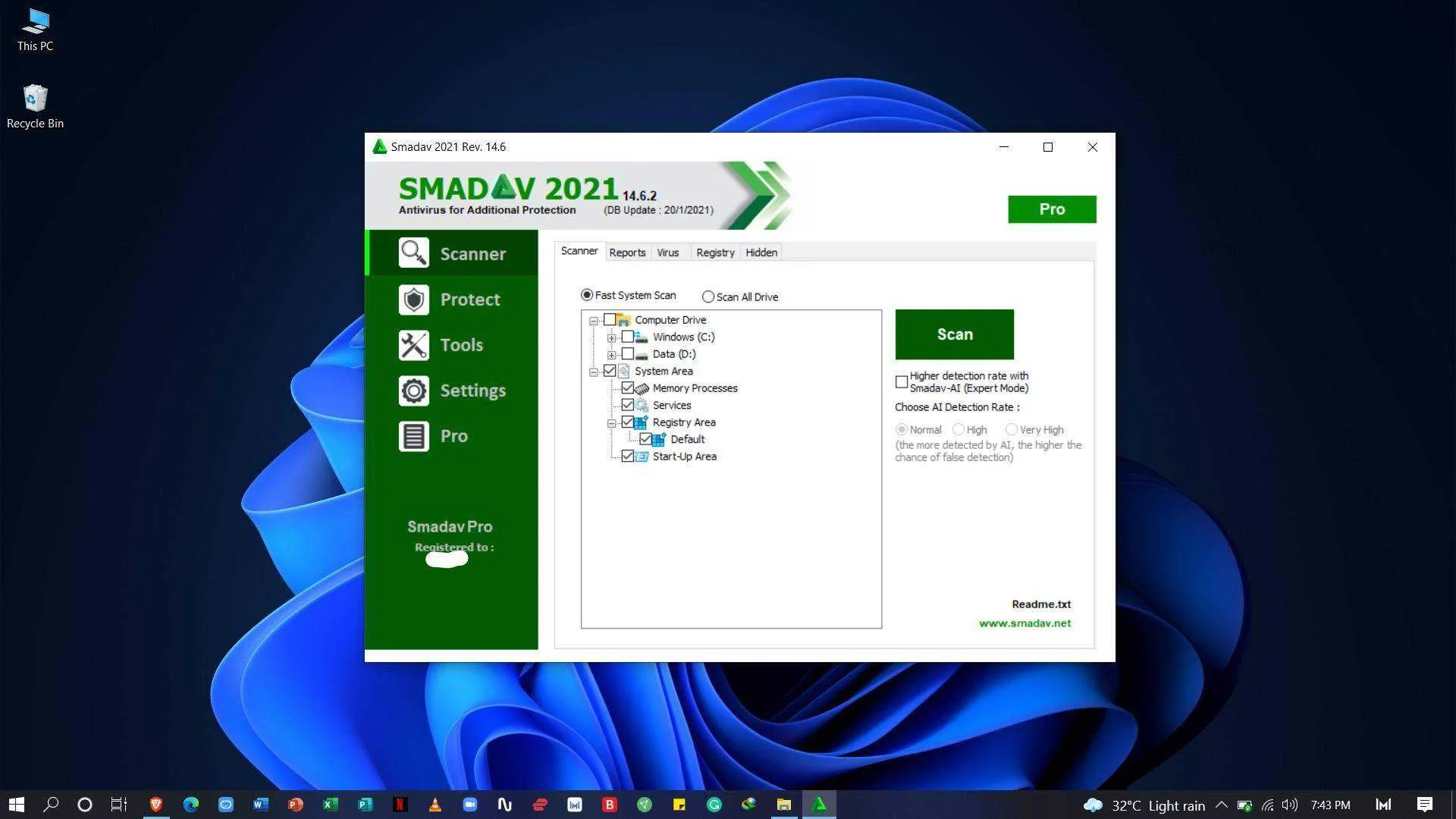This screenshot has width=1456, height=819.
Task: Open the Windows Start menu
Action: (17, 805)
